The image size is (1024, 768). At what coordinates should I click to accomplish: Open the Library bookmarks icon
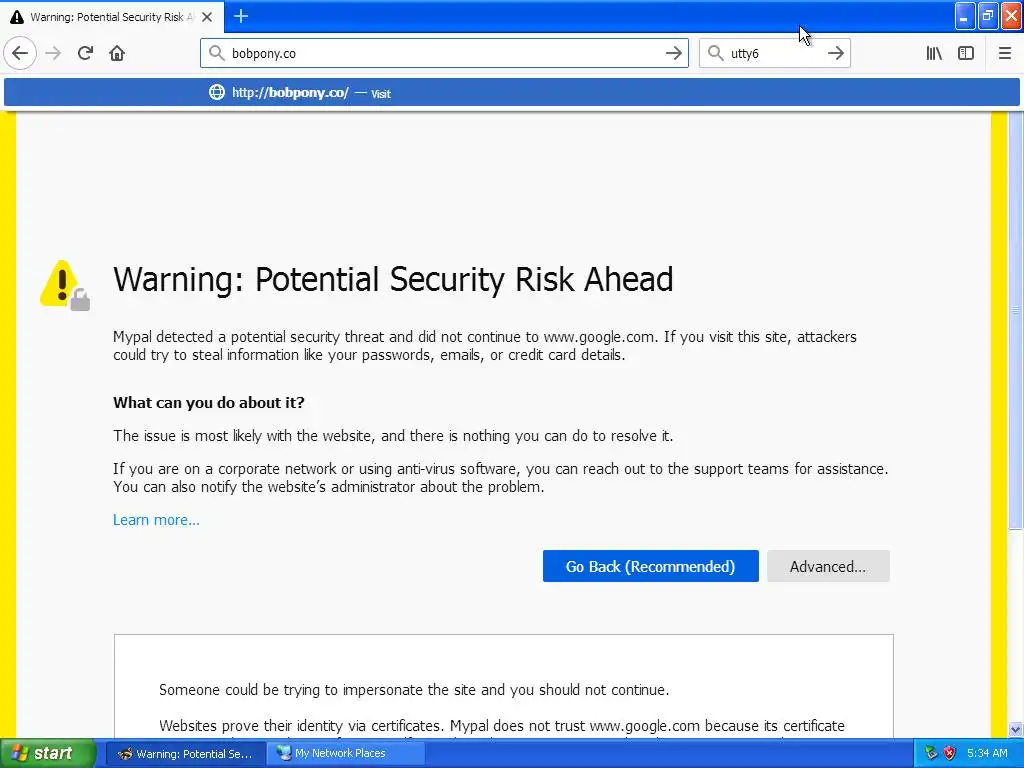click(934, 54)
